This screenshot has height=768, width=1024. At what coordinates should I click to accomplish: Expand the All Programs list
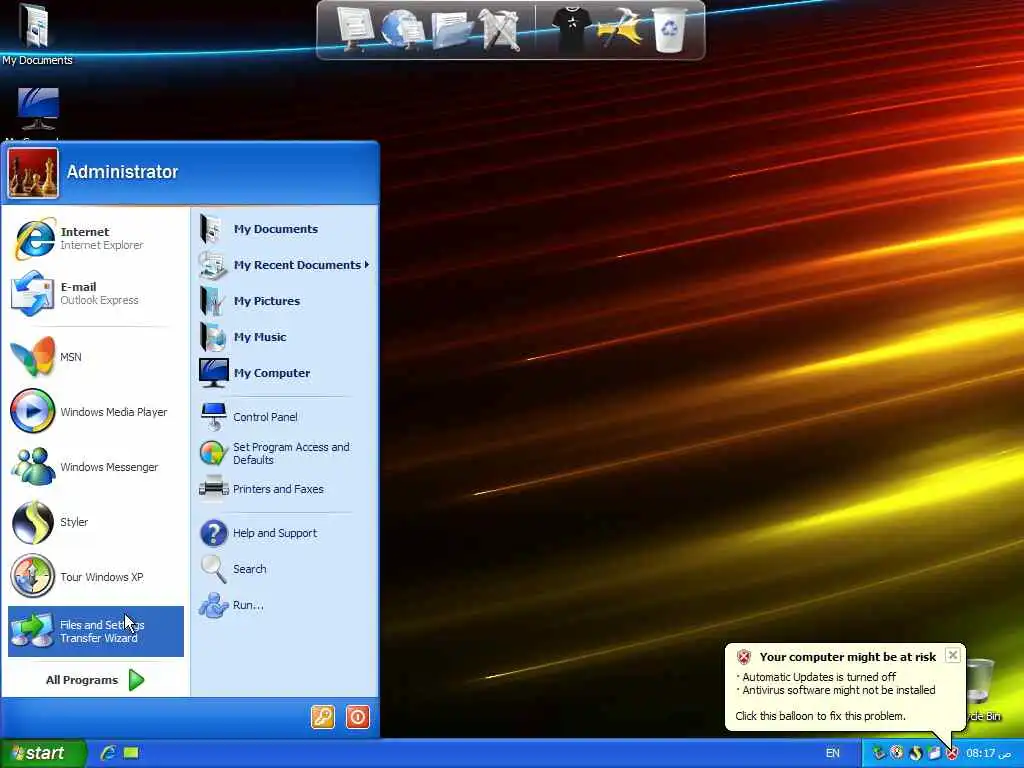click(95, 680)
